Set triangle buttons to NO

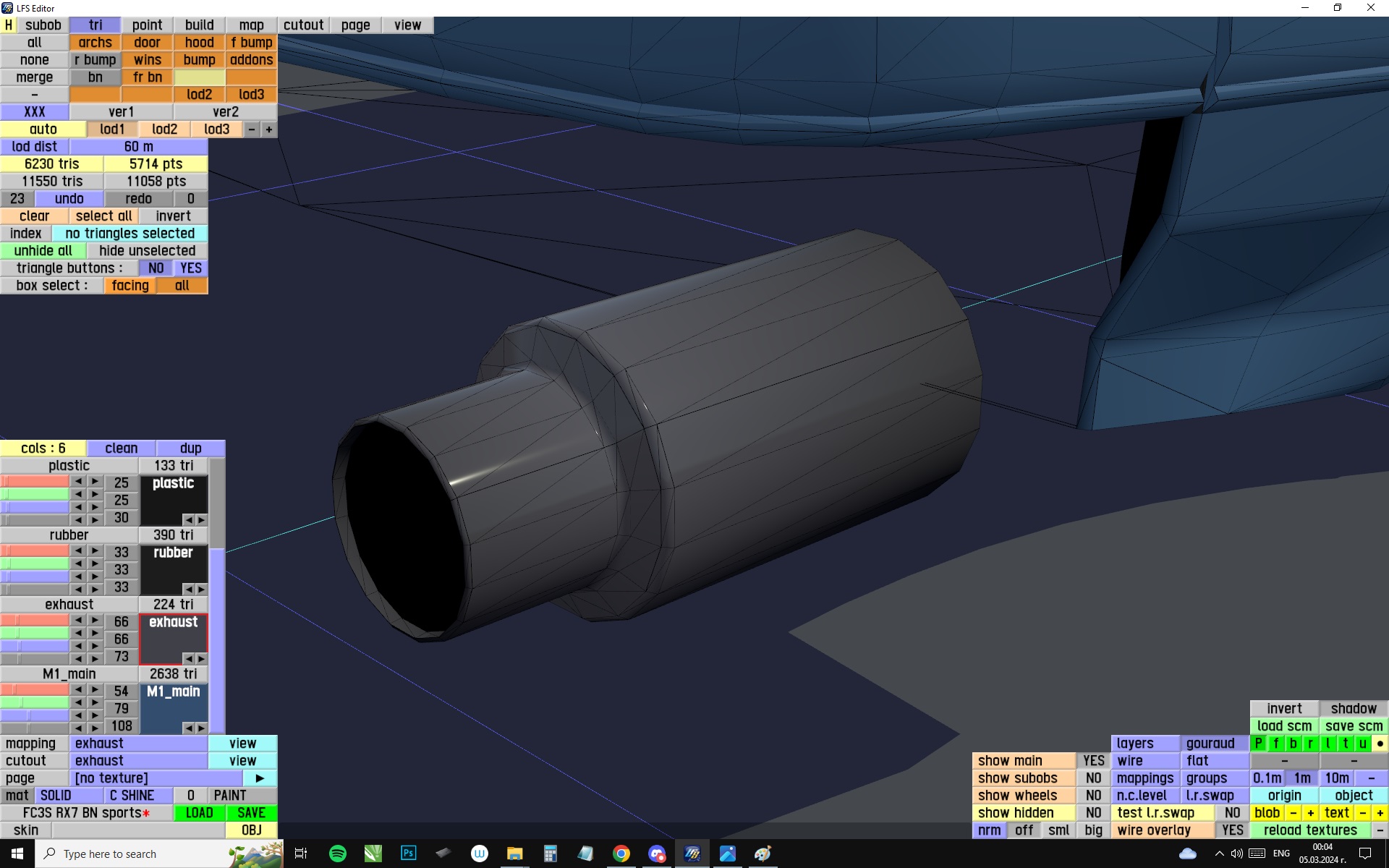point(156,268)
